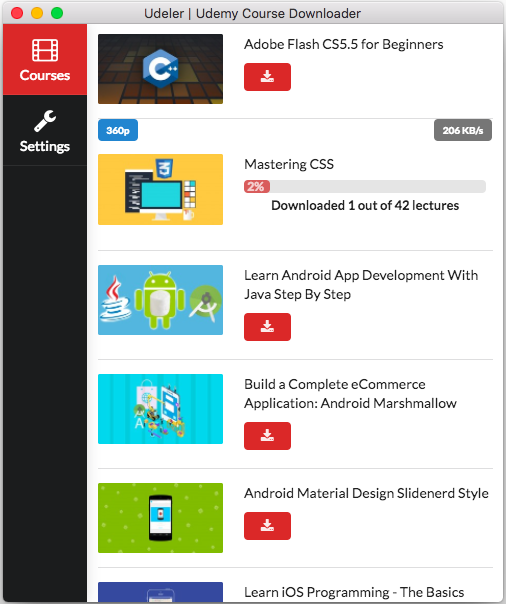Click 'Build a Complete eCommerce Application' title

pyautogui.click(x=350, y=394)
